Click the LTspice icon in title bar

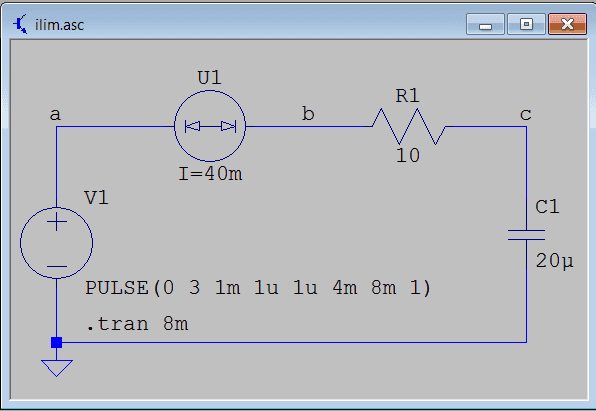coord(20,25)
